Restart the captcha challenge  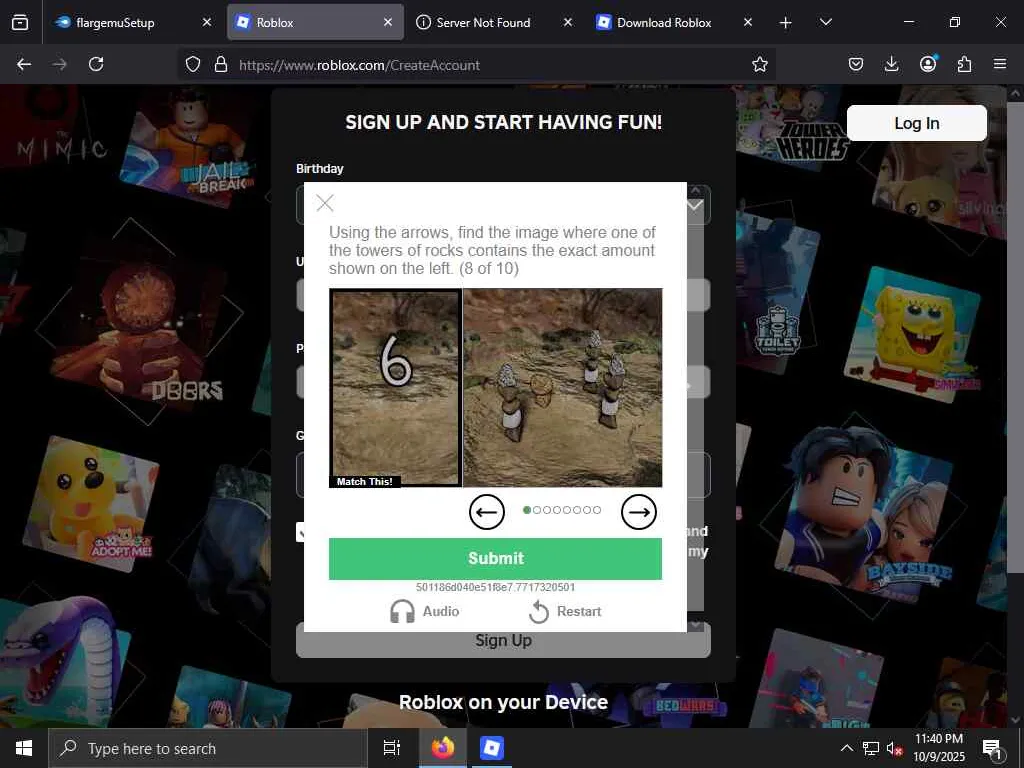[565, 611]
